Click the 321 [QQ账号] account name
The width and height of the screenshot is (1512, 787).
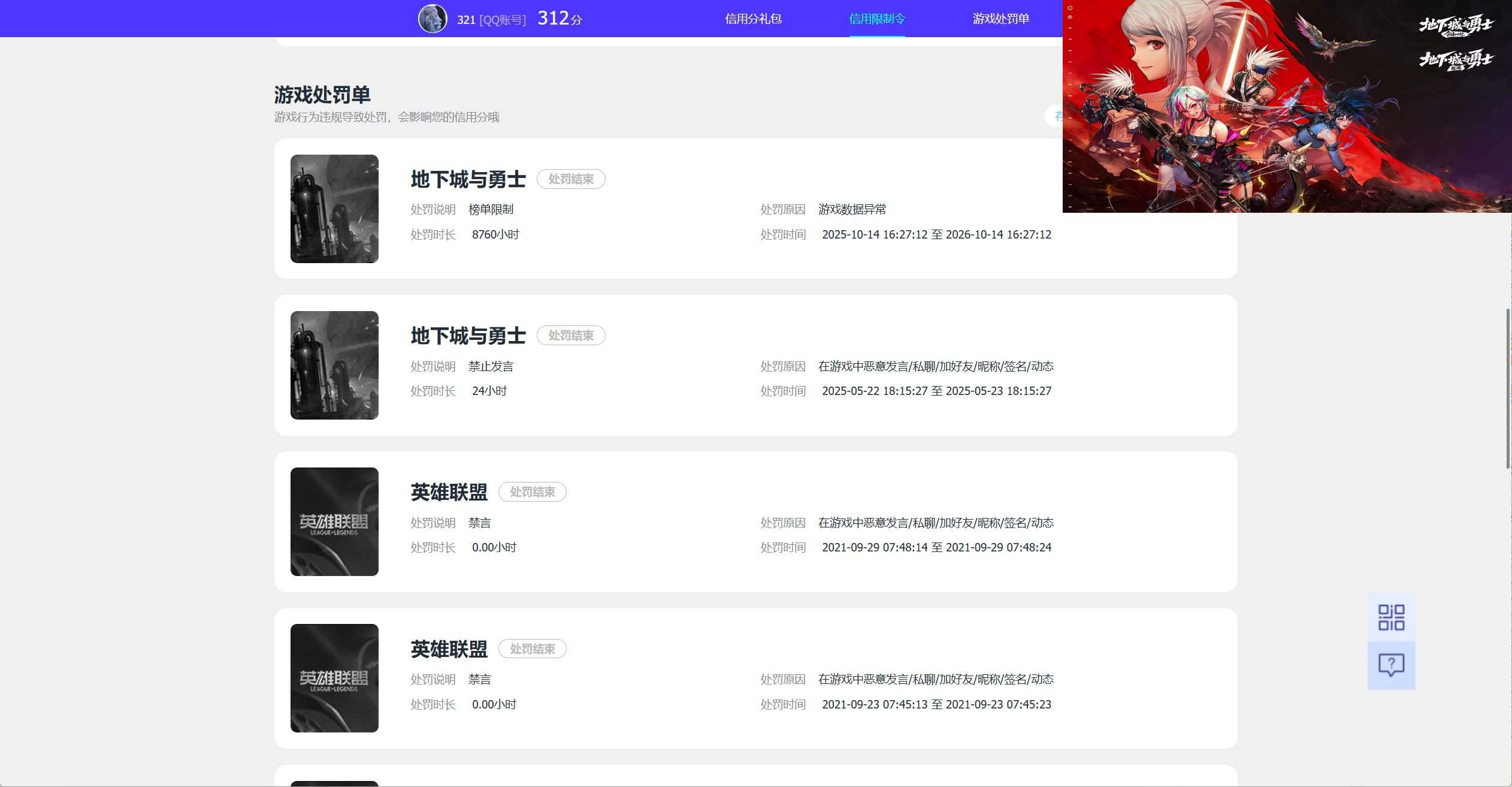click(491, 20)
